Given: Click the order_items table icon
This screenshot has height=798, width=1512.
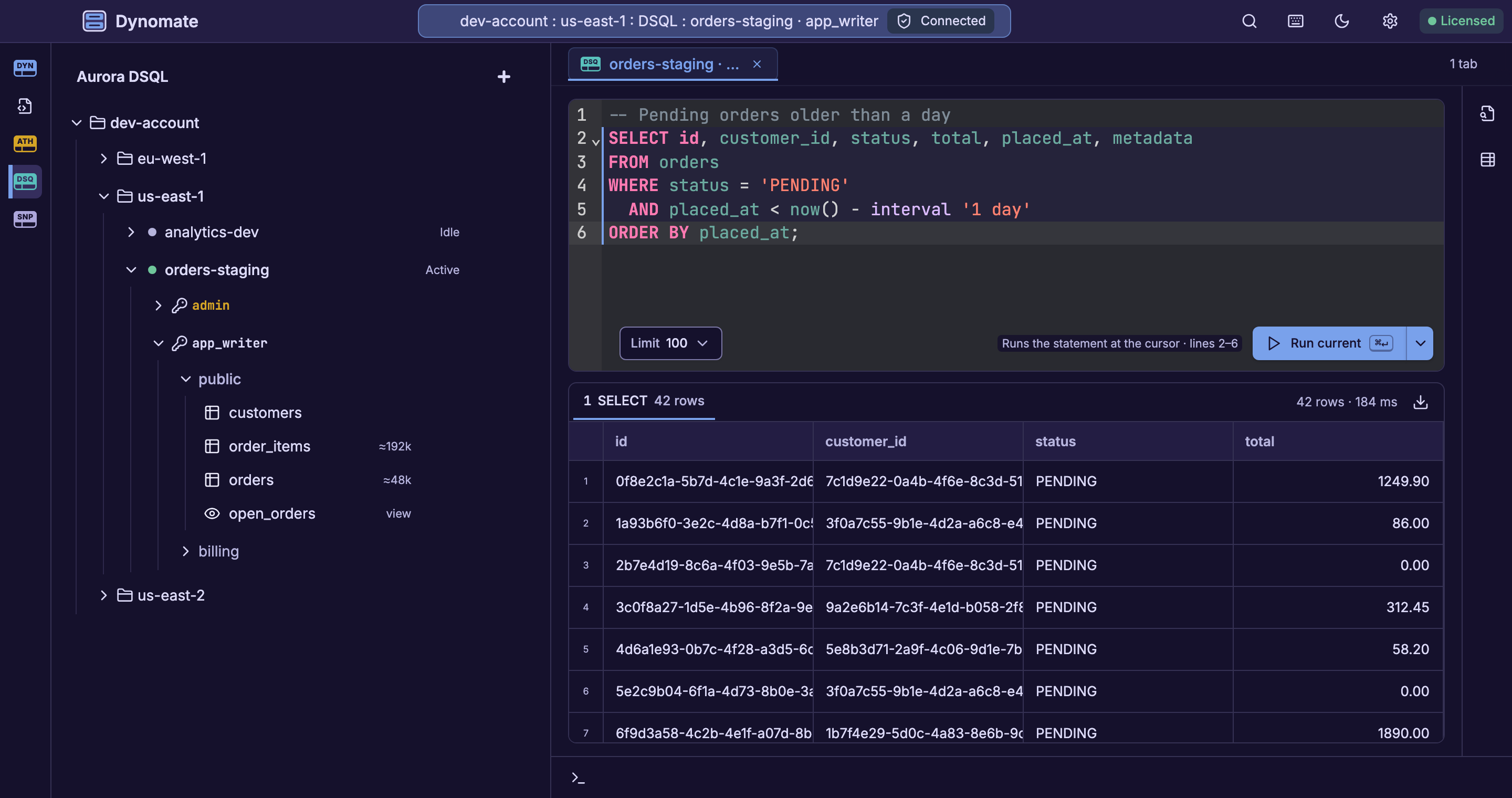Looking at the screenshot, I should (x=212, y=447).
